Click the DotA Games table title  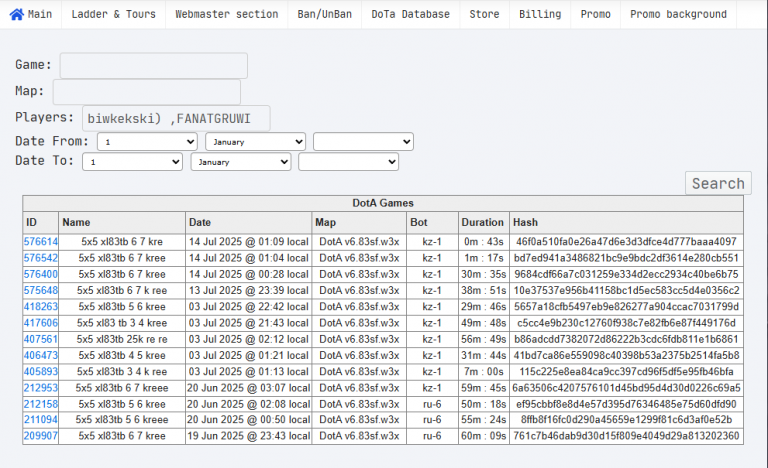383,203
